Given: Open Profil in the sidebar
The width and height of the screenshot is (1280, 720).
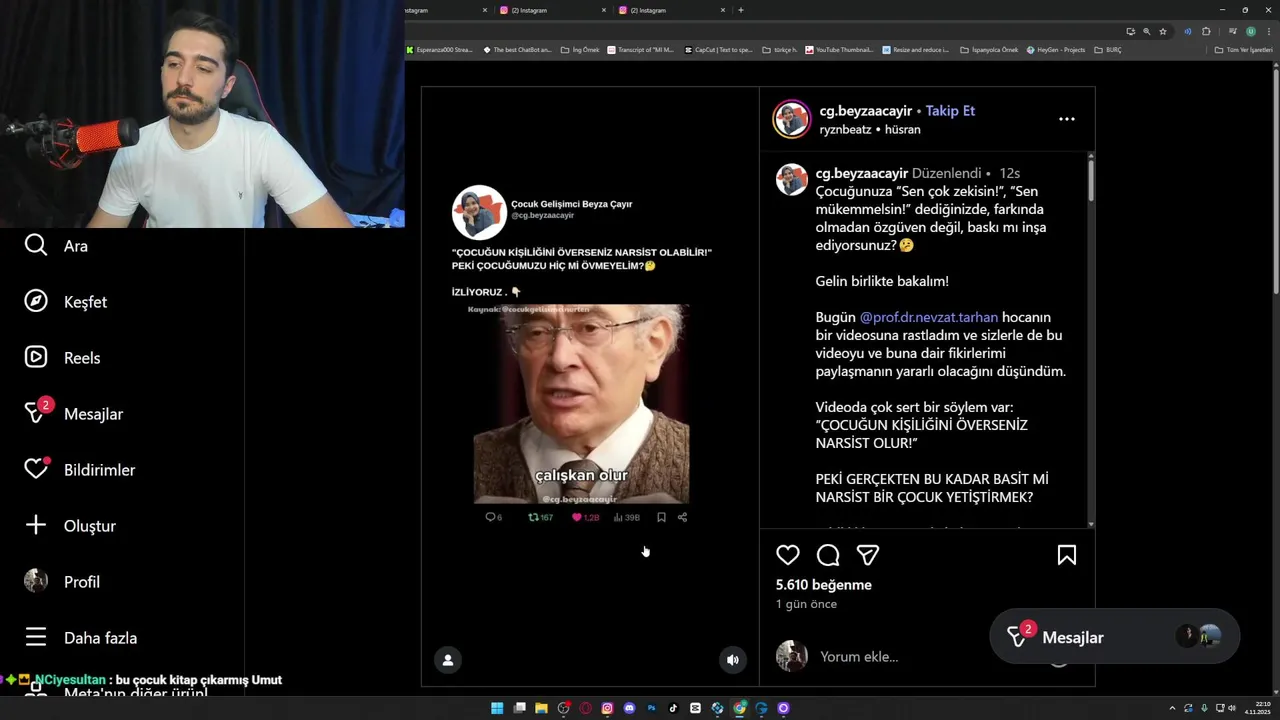Looking at the screenshot, I should (62, 582).
